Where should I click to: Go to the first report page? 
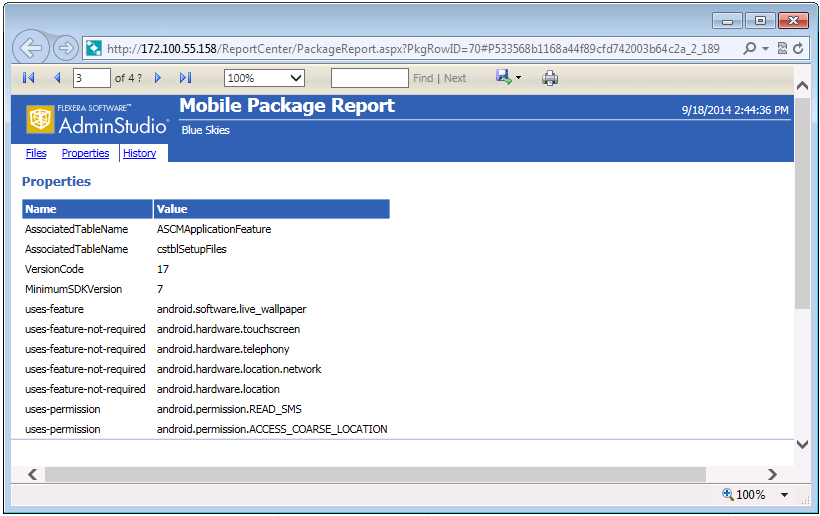click(x=28, y=78)
